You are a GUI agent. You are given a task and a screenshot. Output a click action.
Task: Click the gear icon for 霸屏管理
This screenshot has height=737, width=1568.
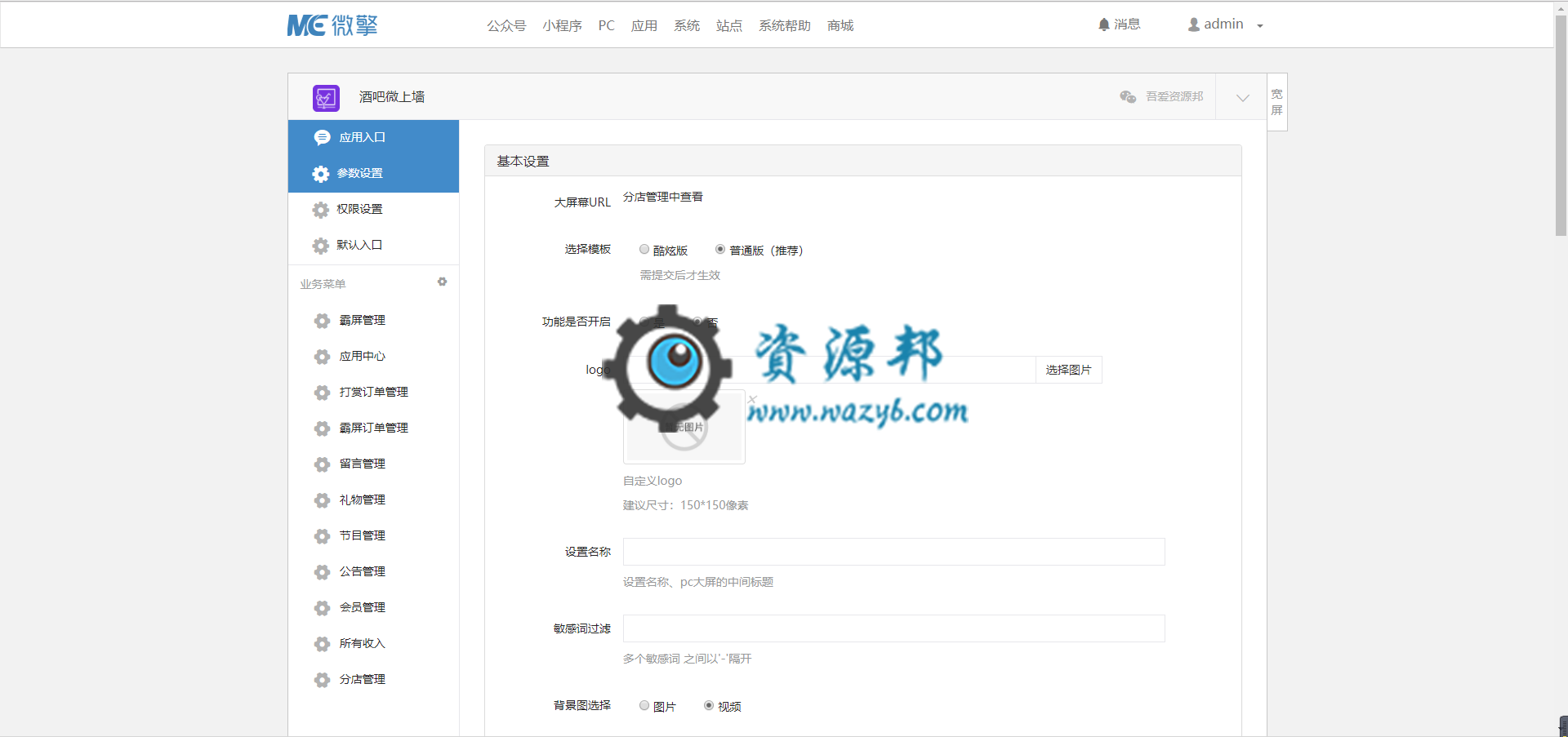click(322, 321)
